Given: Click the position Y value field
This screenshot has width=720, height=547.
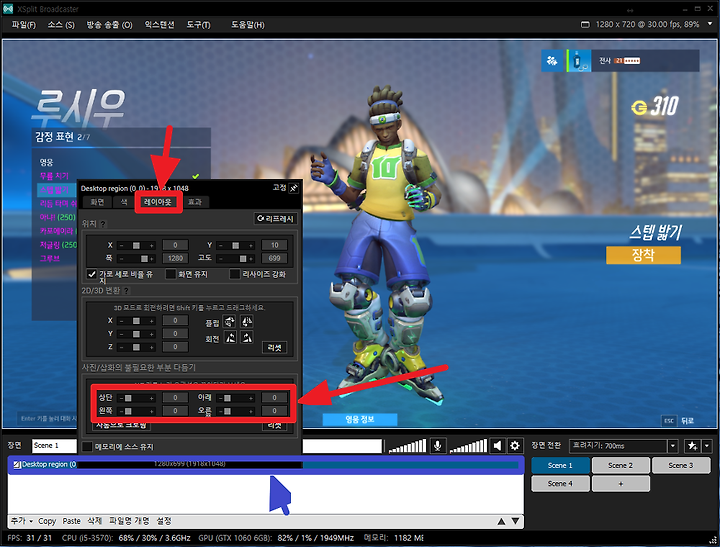Looking at the screenshot, I should 274,245.
